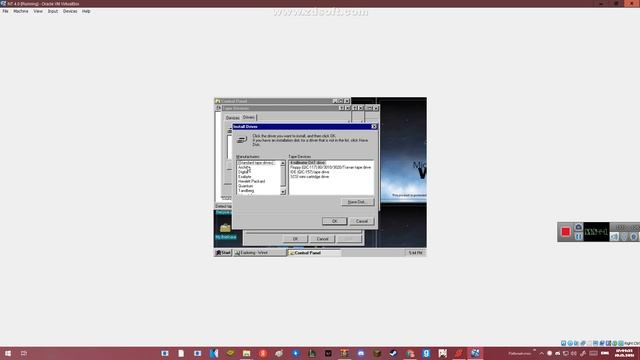640x360 pixels.
Task: Open the VirtualBox Help menu
Action: [x=86, y=11]
